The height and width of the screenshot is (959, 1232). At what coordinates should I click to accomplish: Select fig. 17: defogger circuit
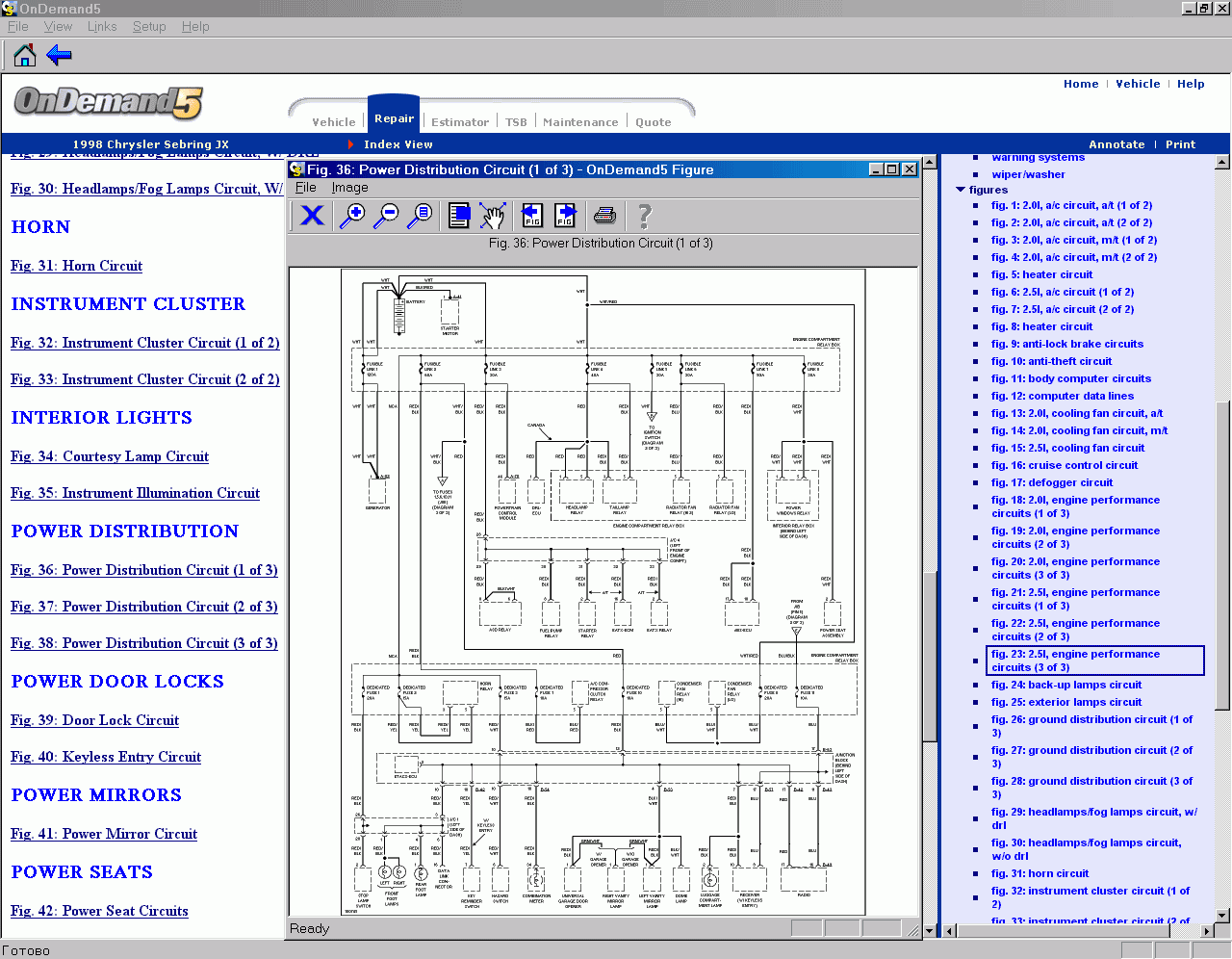(1052, 482)
